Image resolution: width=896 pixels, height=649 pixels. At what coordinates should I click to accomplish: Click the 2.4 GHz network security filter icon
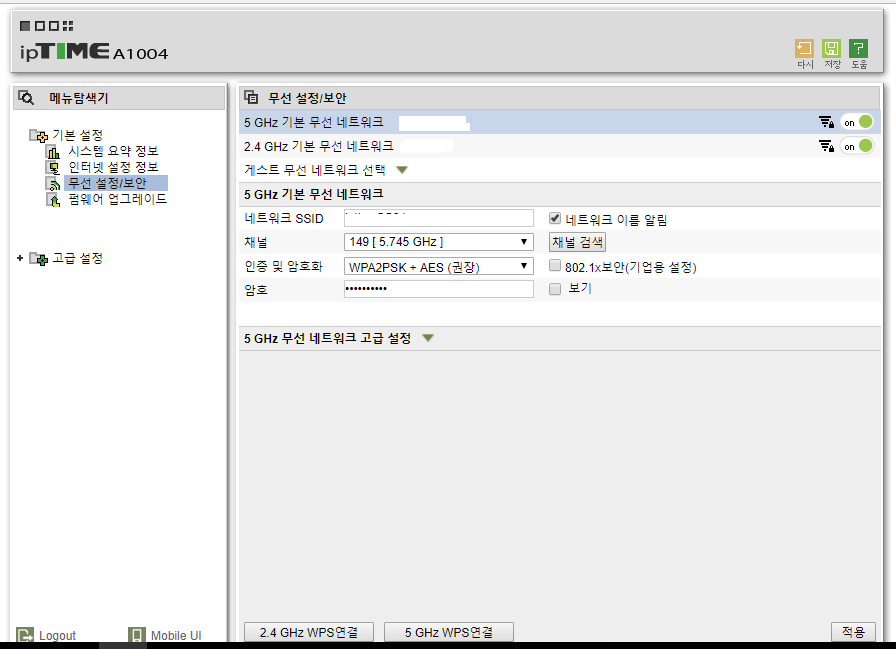pos(826,146)
